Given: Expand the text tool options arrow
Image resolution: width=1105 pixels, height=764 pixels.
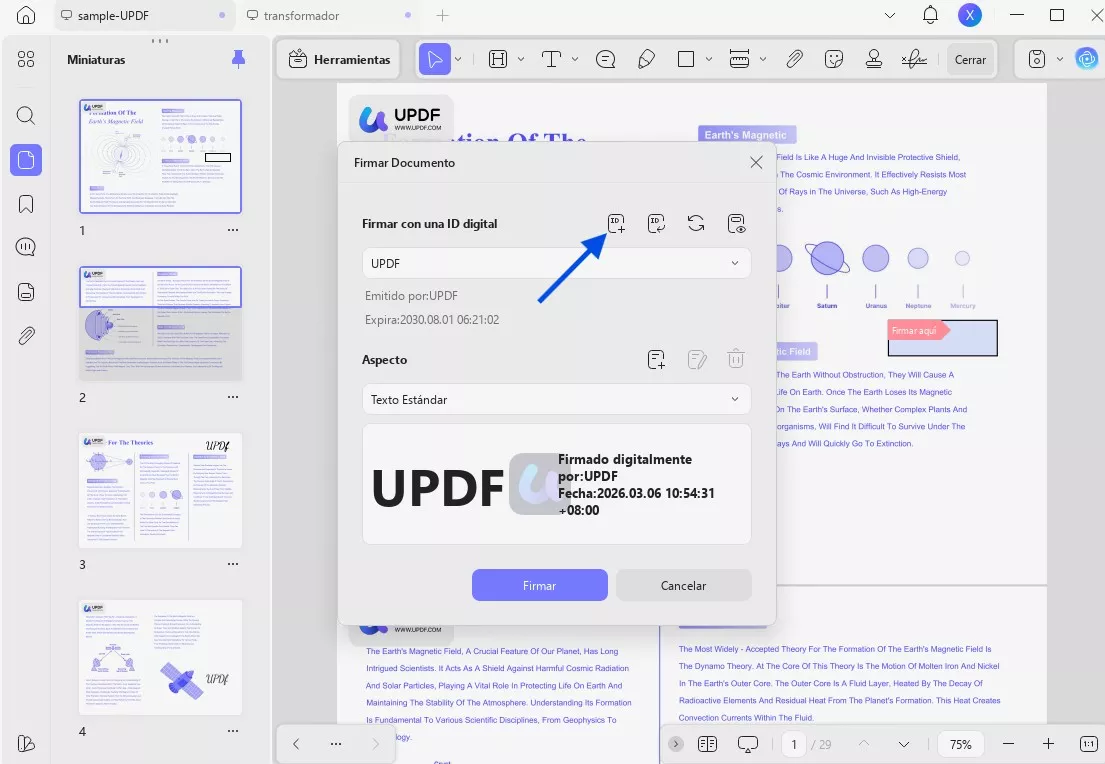Looking at the screenshot, I should [574, 59].
